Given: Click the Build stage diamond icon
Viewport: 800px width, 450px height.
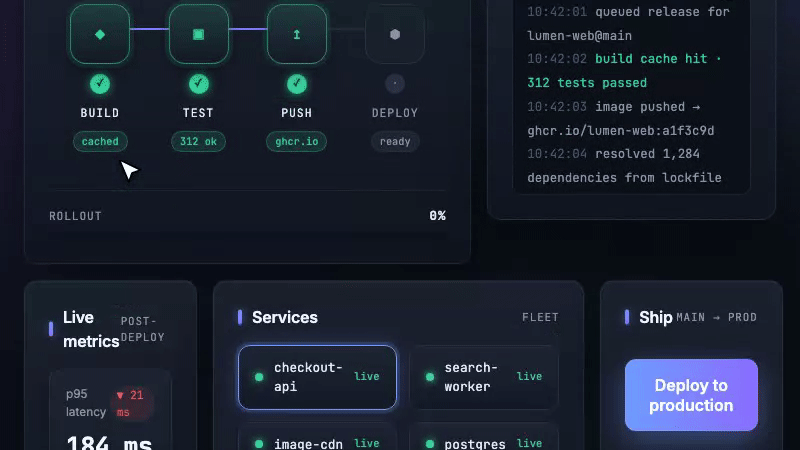Looking at the screenshot, I should click(x=100, y=34).
